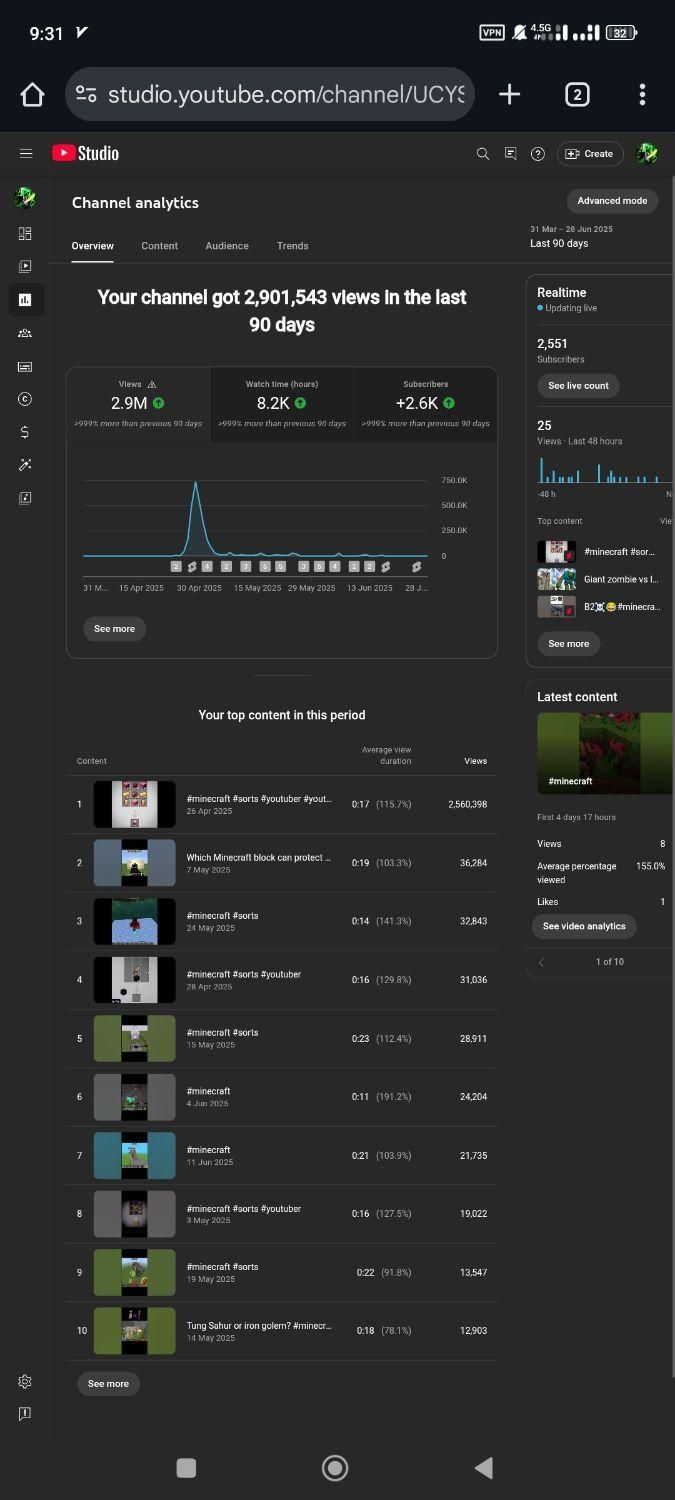Open the browser three-dot menu
This screenshot has height=1500, width=675.
(x=642, y=94)
